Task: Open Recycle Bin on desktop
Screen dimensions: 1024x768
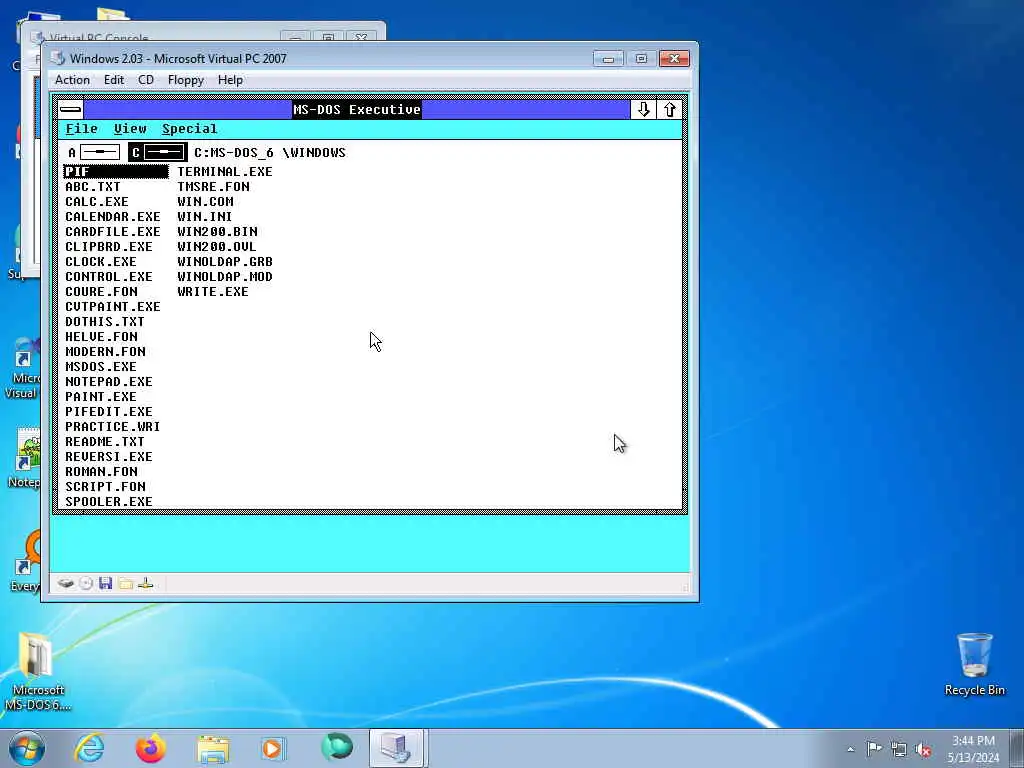Action: click(974, 664)
